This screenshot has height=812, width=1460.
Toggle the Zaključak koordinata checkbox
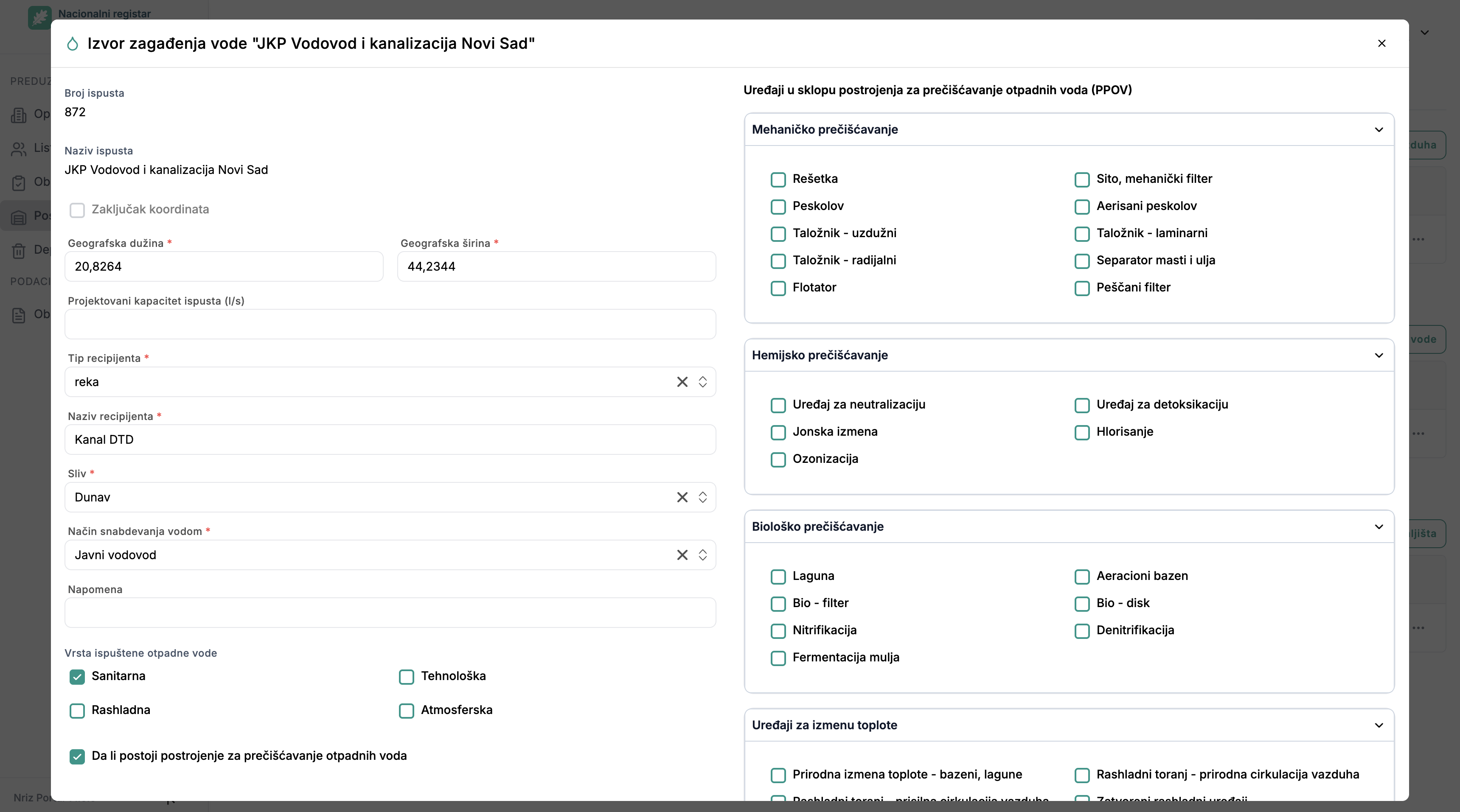[x=77, y=210]
